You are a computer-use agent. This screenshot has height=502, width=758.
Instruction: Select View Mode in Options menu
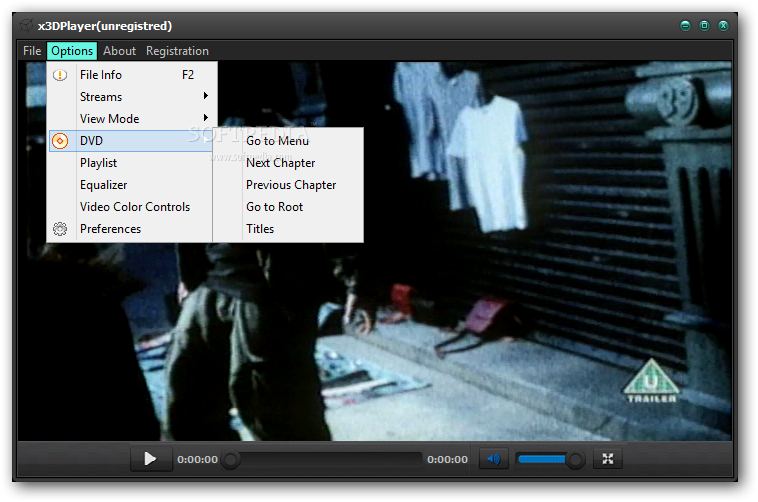point(131,118)
